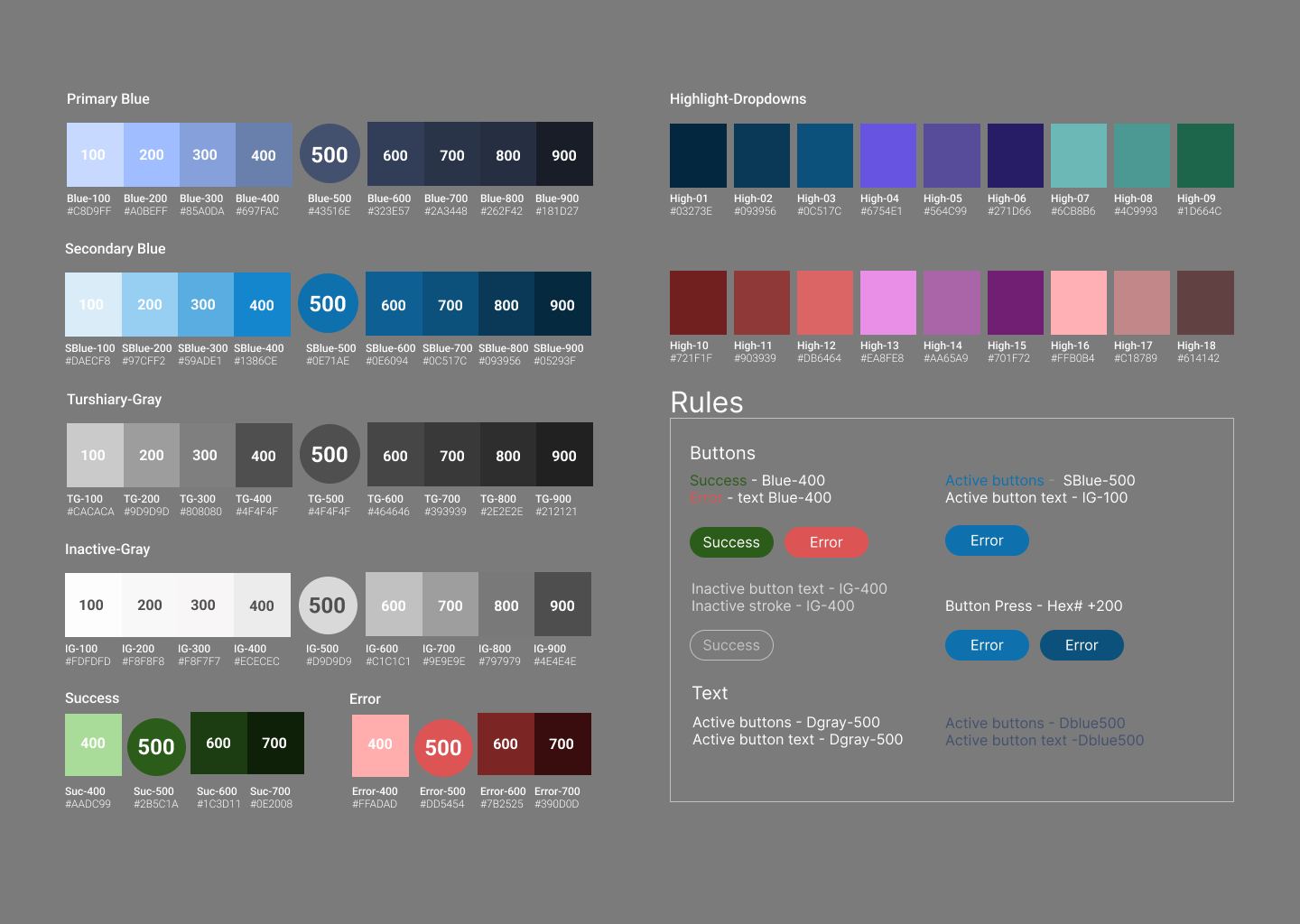Choose the Blue-900 swatch
This screenshot has height=924, width=1300.
564,154
